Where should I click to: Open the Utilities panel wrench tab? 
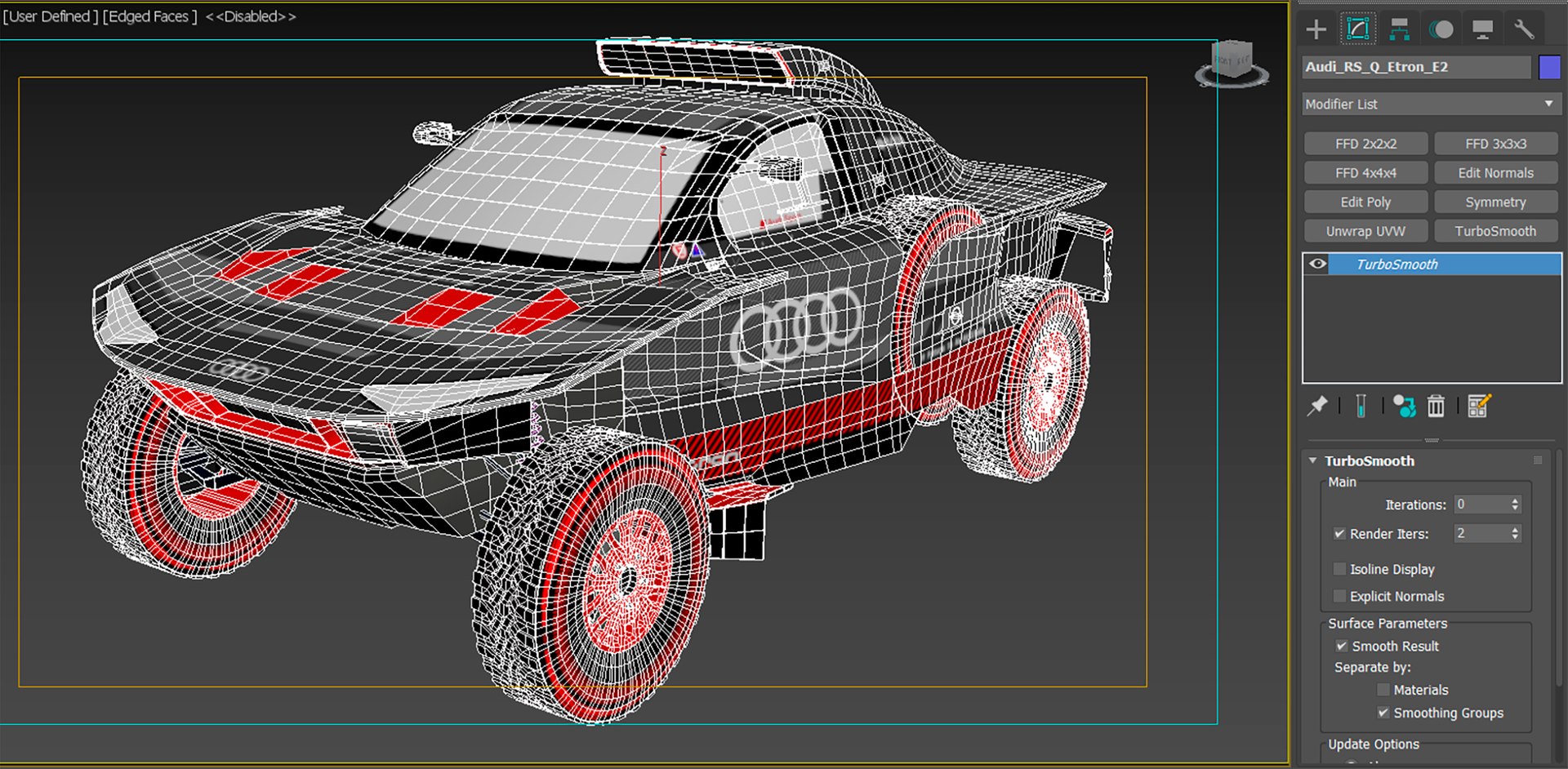(x=1524, y=29)
